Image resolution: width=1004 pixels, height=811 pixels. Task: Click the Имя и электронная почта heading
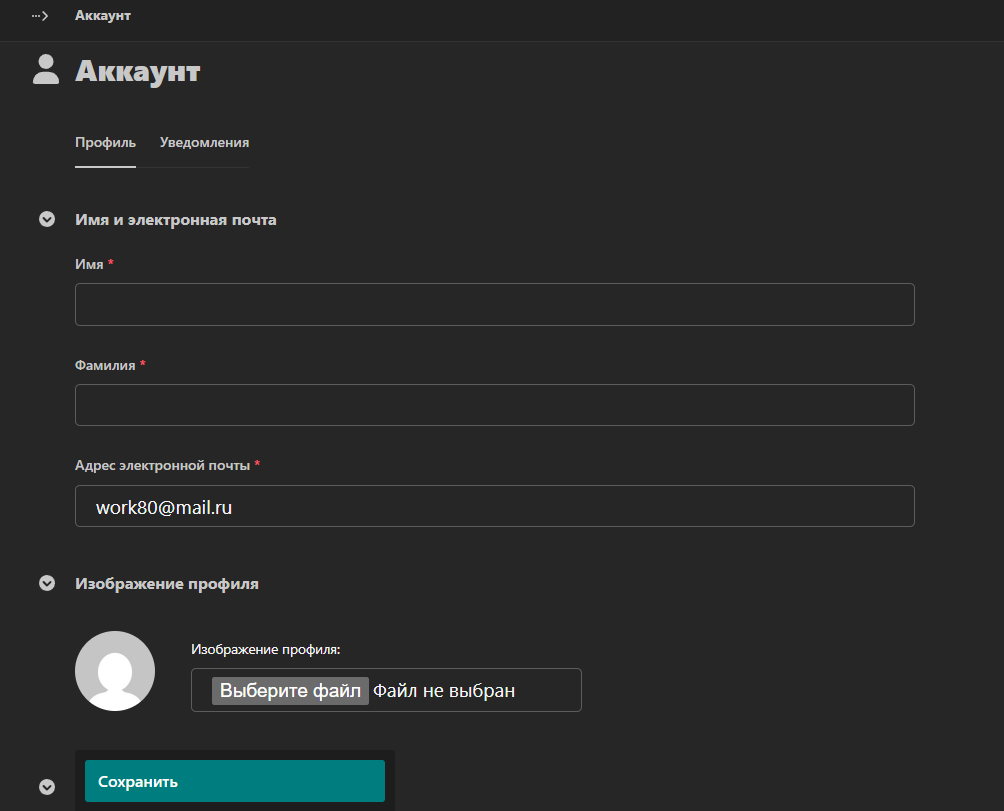pos(175,220)
